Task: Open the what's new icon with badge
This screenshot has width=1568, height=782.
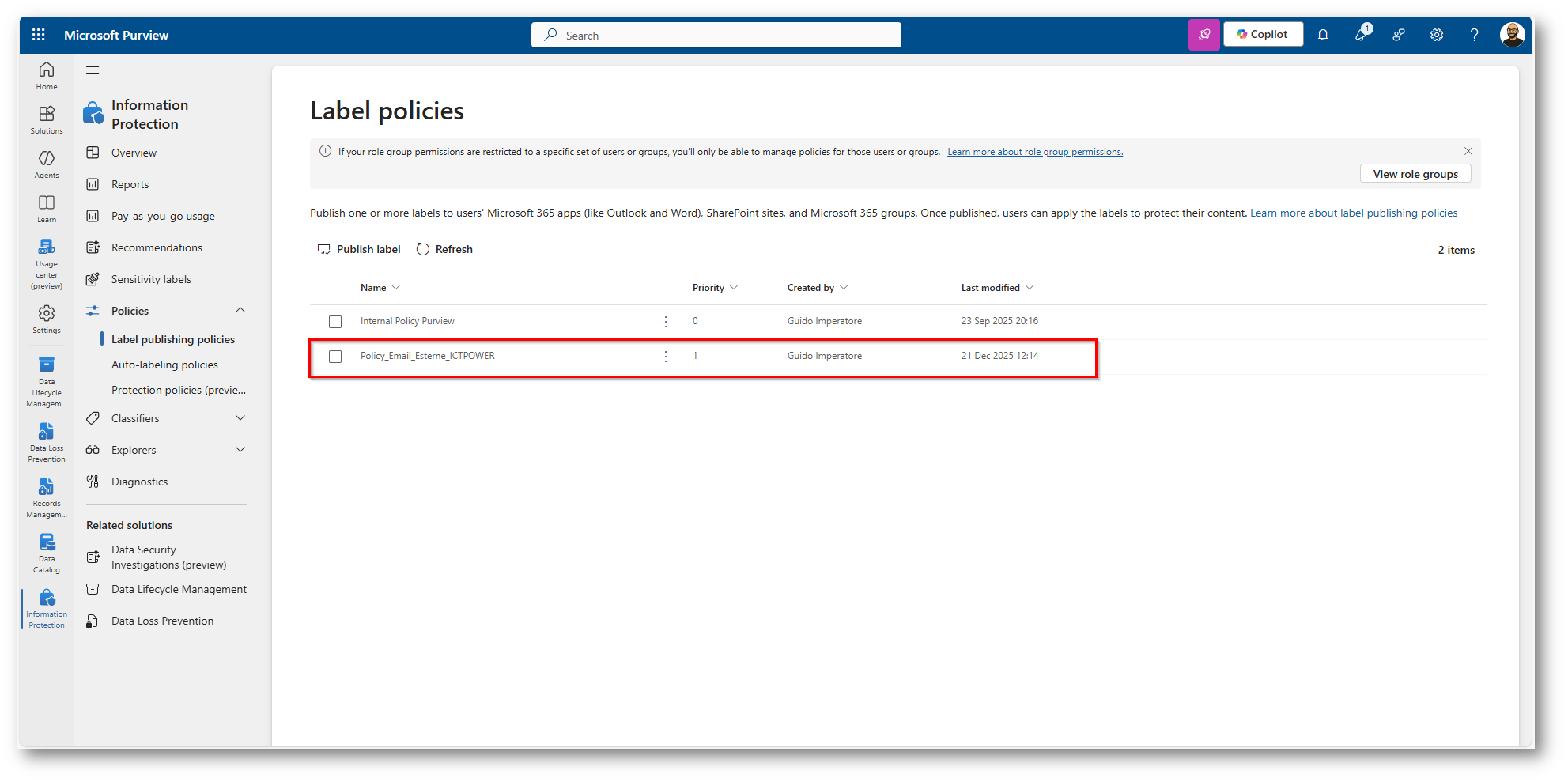Action: point(1362,34)
